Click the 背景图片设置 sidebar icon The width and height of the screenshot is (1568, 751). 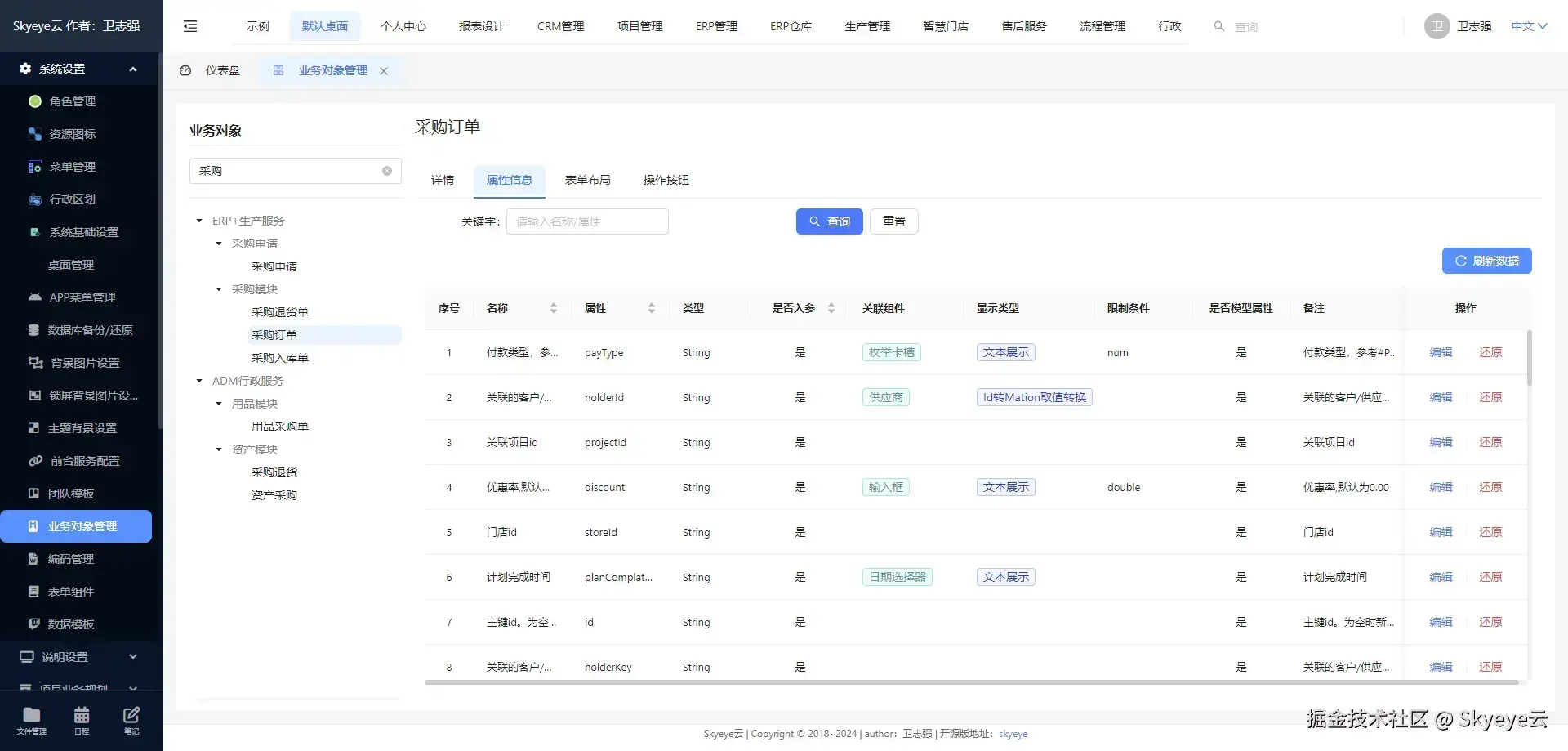[36, 363]
